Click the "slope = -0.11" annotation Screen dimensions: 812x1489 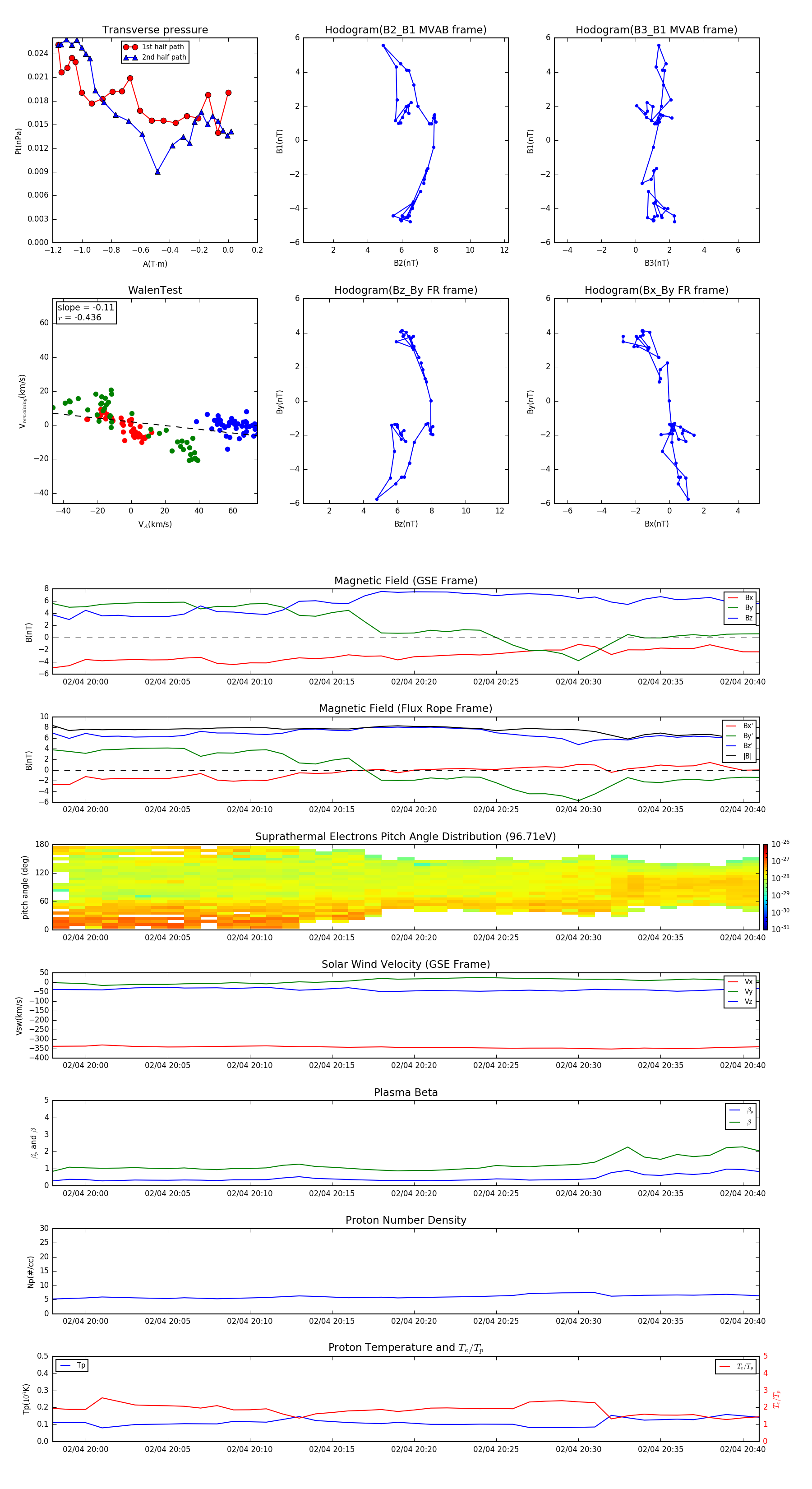tap(86, 308)
